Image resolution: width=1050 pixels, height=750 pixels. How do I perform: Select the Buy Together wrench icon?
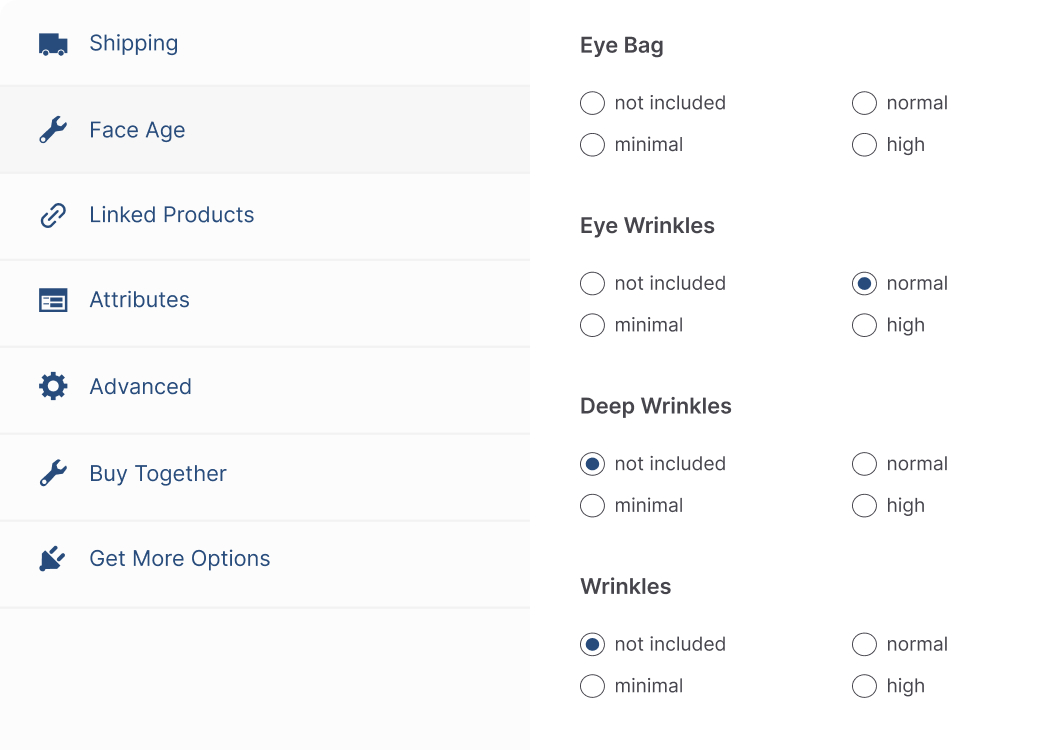52,472
